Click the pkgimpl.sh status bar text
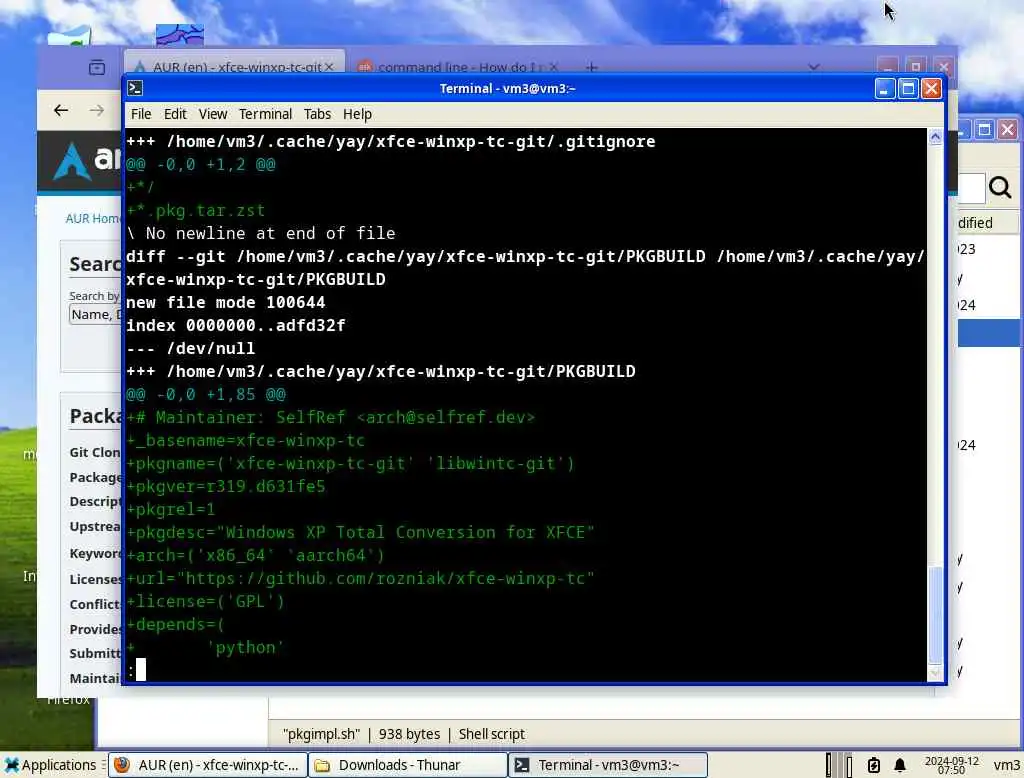This screenshot has width=1024, height=778. 404,734
